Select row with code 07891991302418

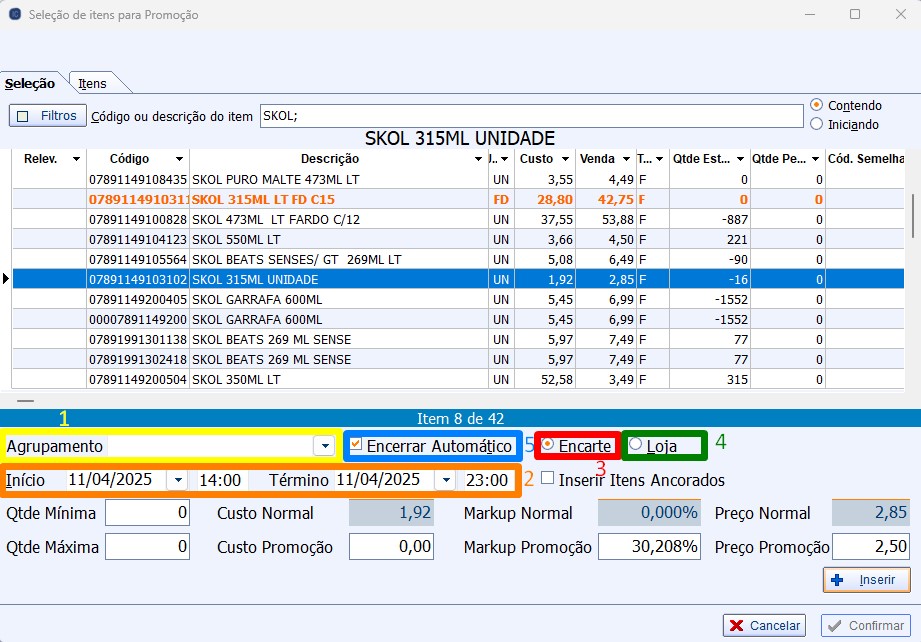[x=458, y=359]
